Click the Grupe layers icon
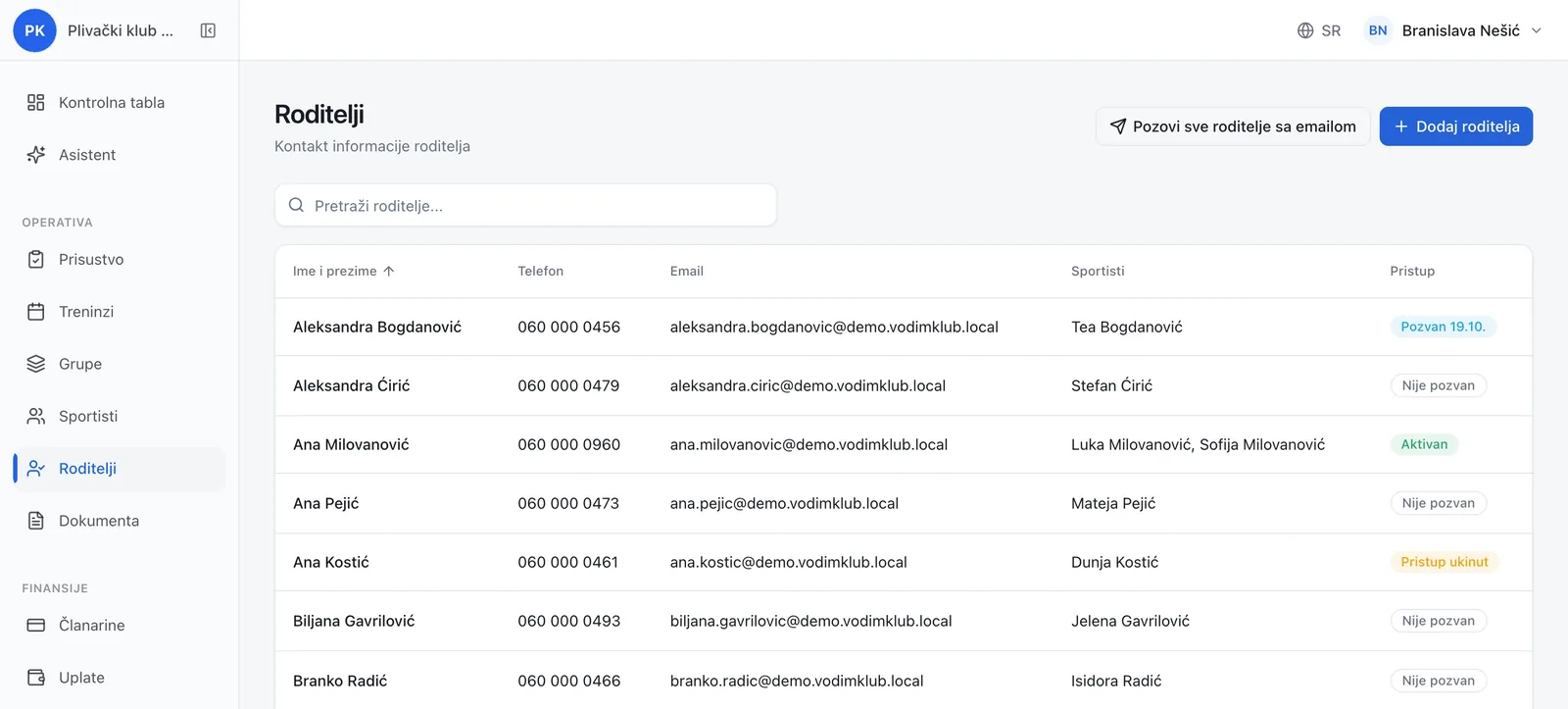1568x709 pixels. [36, 364]
